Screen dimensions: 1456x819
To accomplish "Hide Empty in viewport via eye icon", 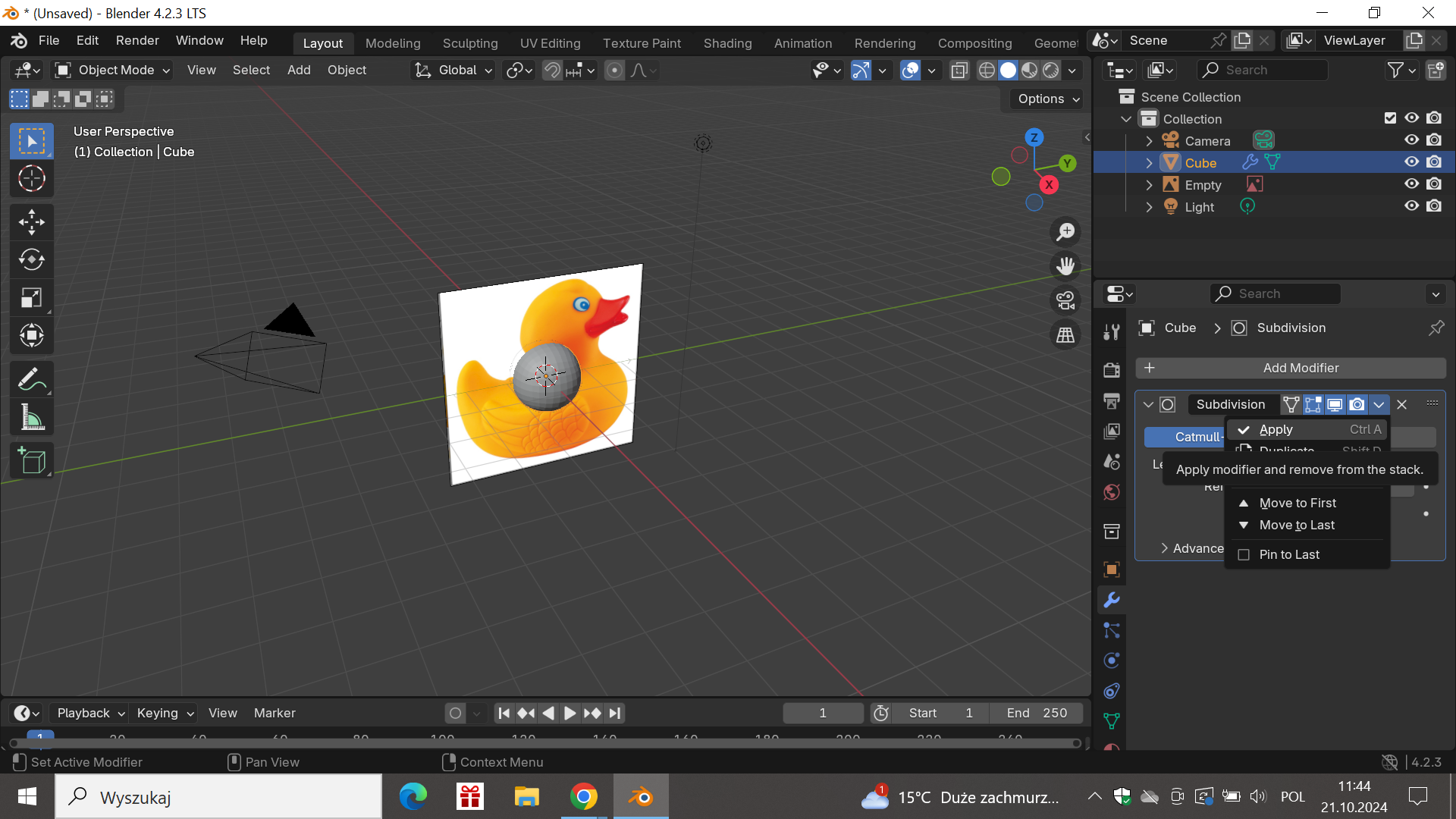I will click(x=1411, y=184).
